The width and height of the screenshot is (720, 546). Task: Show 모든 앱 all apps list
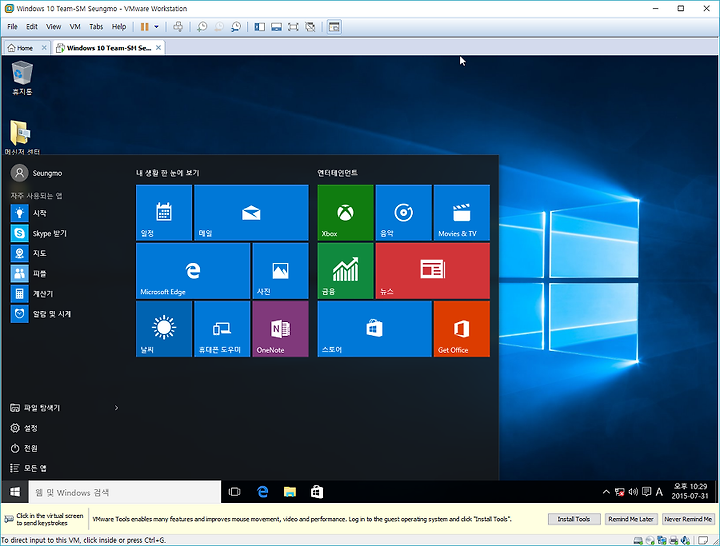click(x=28, y=468)
